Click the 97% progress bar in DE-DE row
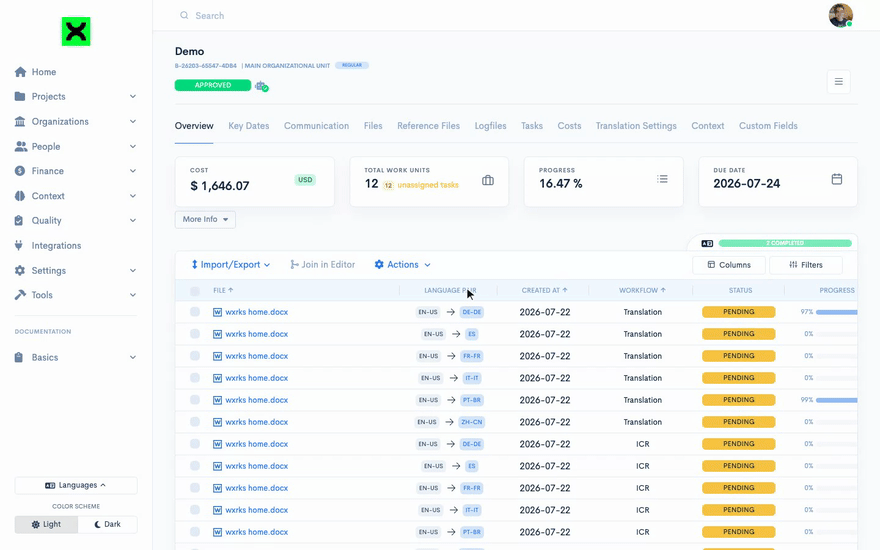Screen dimensions: 880x550 click(836, 311)
